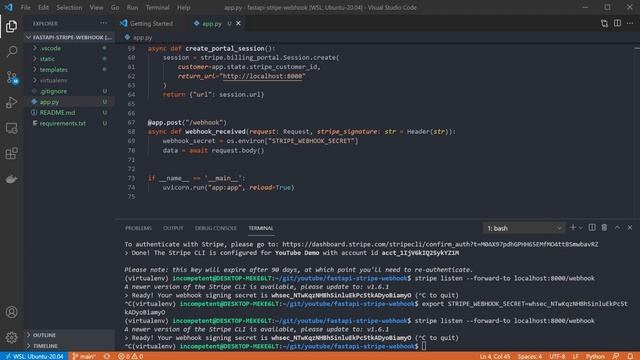The image size is (640, 360).
Task: Click the main branch status item
Action: (x=84, y=356)
